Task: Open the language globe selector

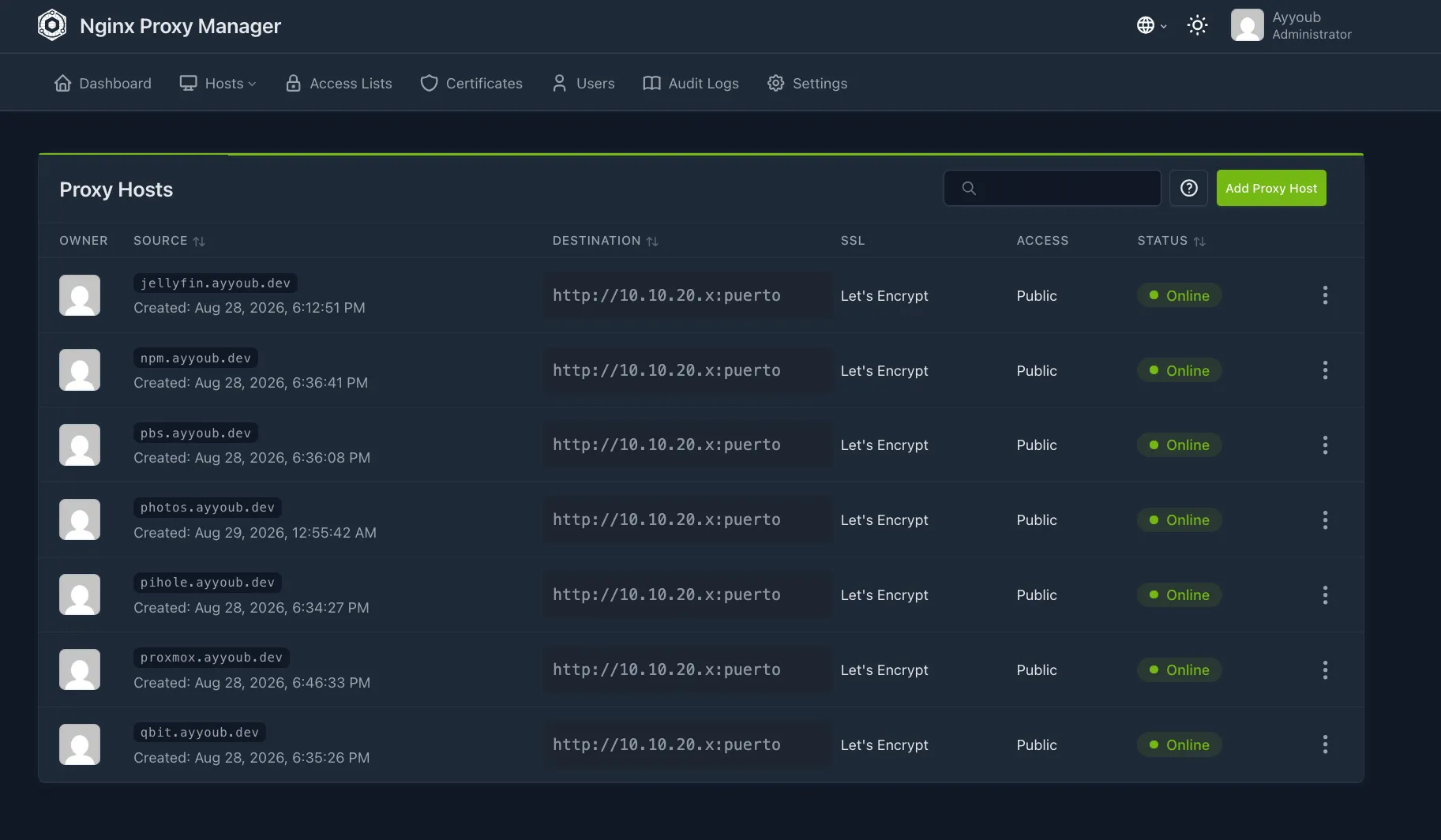Action: [1151, 25]
